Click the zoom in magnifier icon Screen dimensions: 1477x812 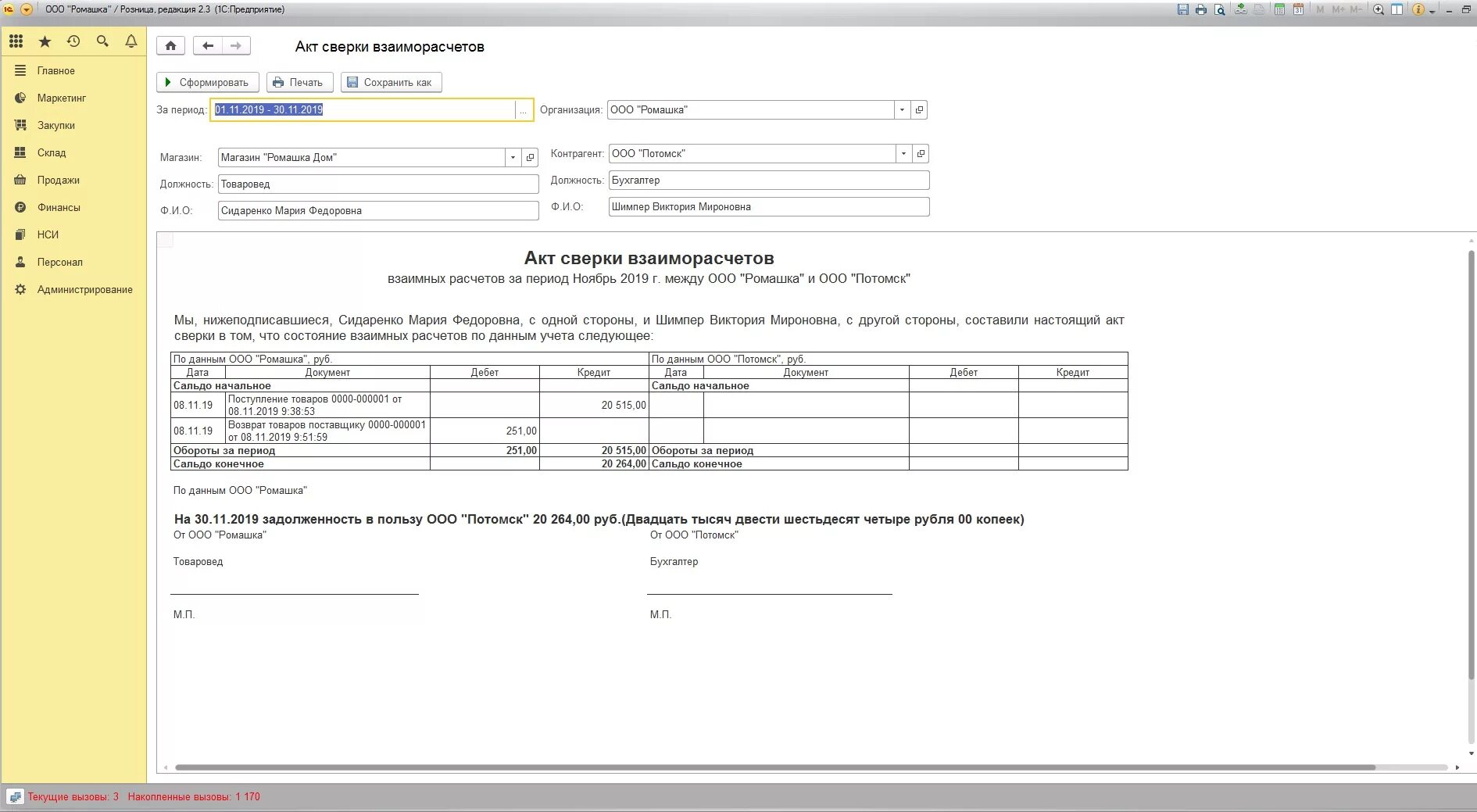pyautogui.click(x=1379, y=9)
